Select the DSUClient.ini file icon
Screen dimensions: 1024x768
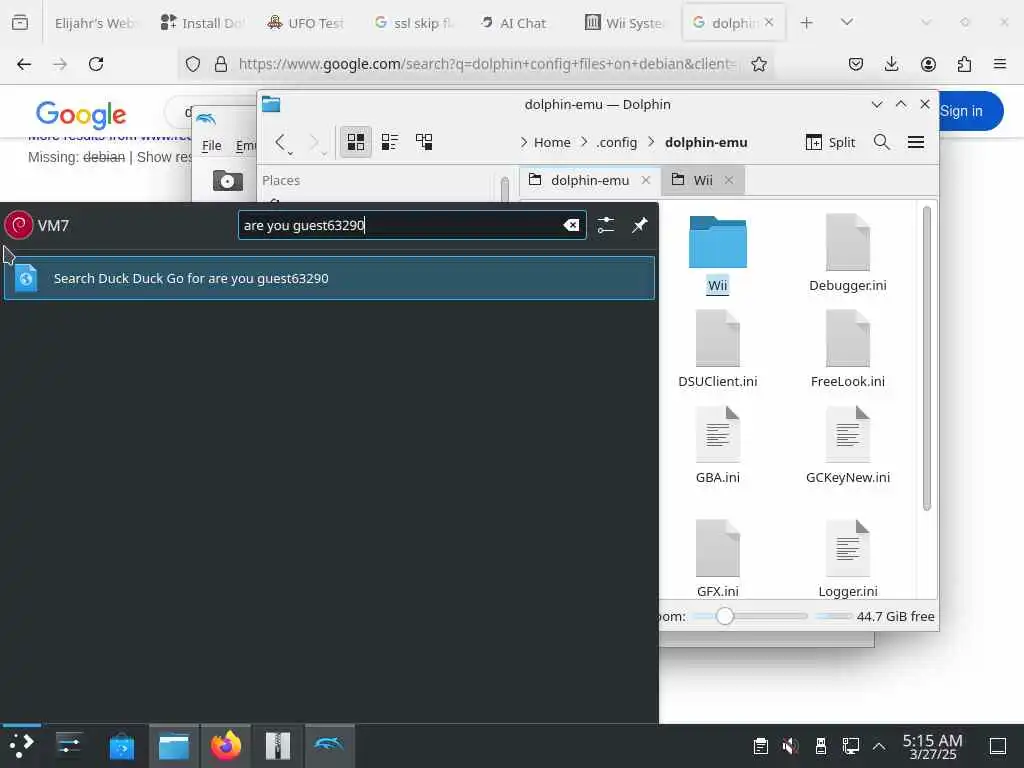coord(717,338)
